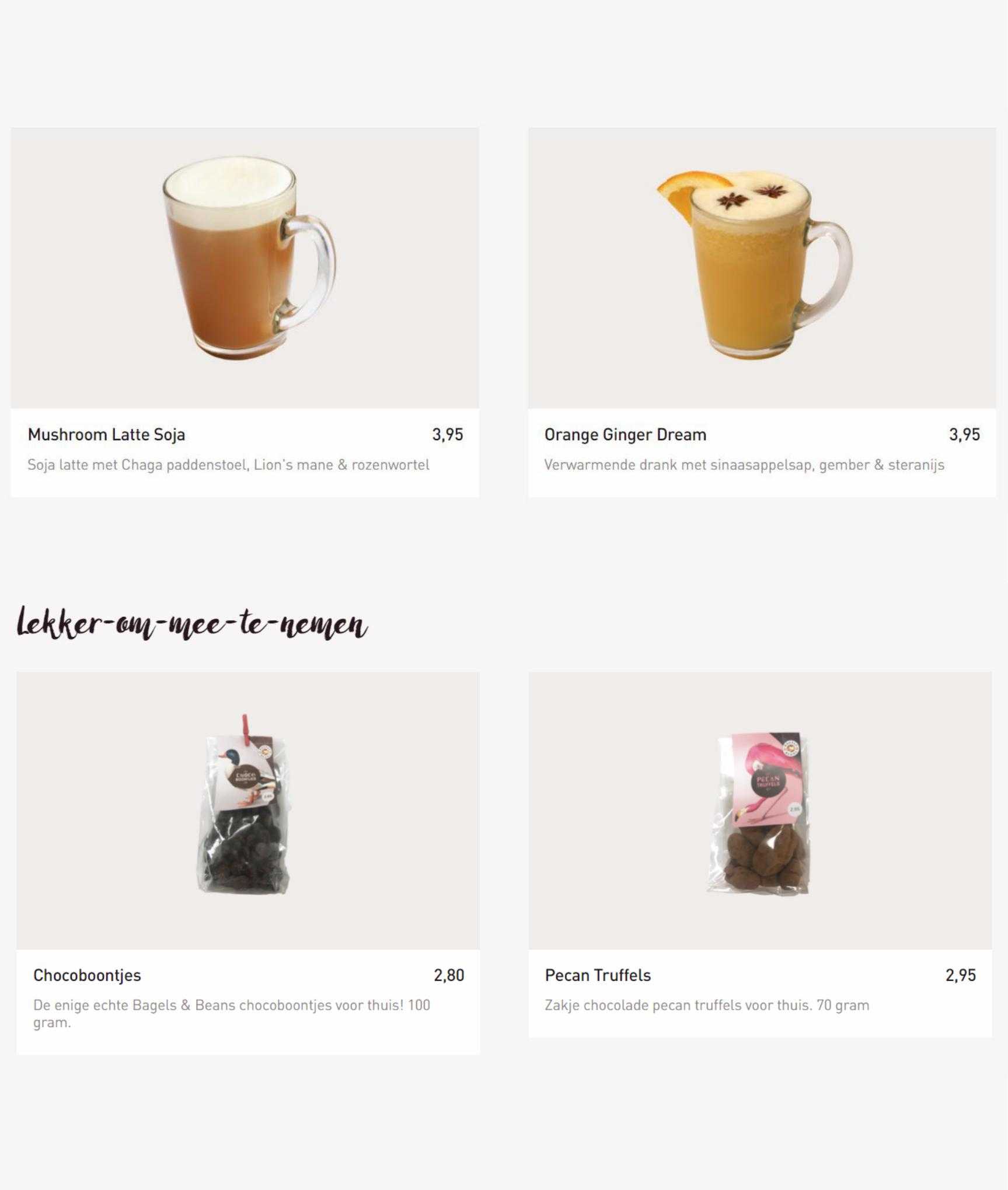Click the lekker-om-mee-te-nemen section heading
This screenshot has height=1190, width=1008.
(x=192, y=623)
